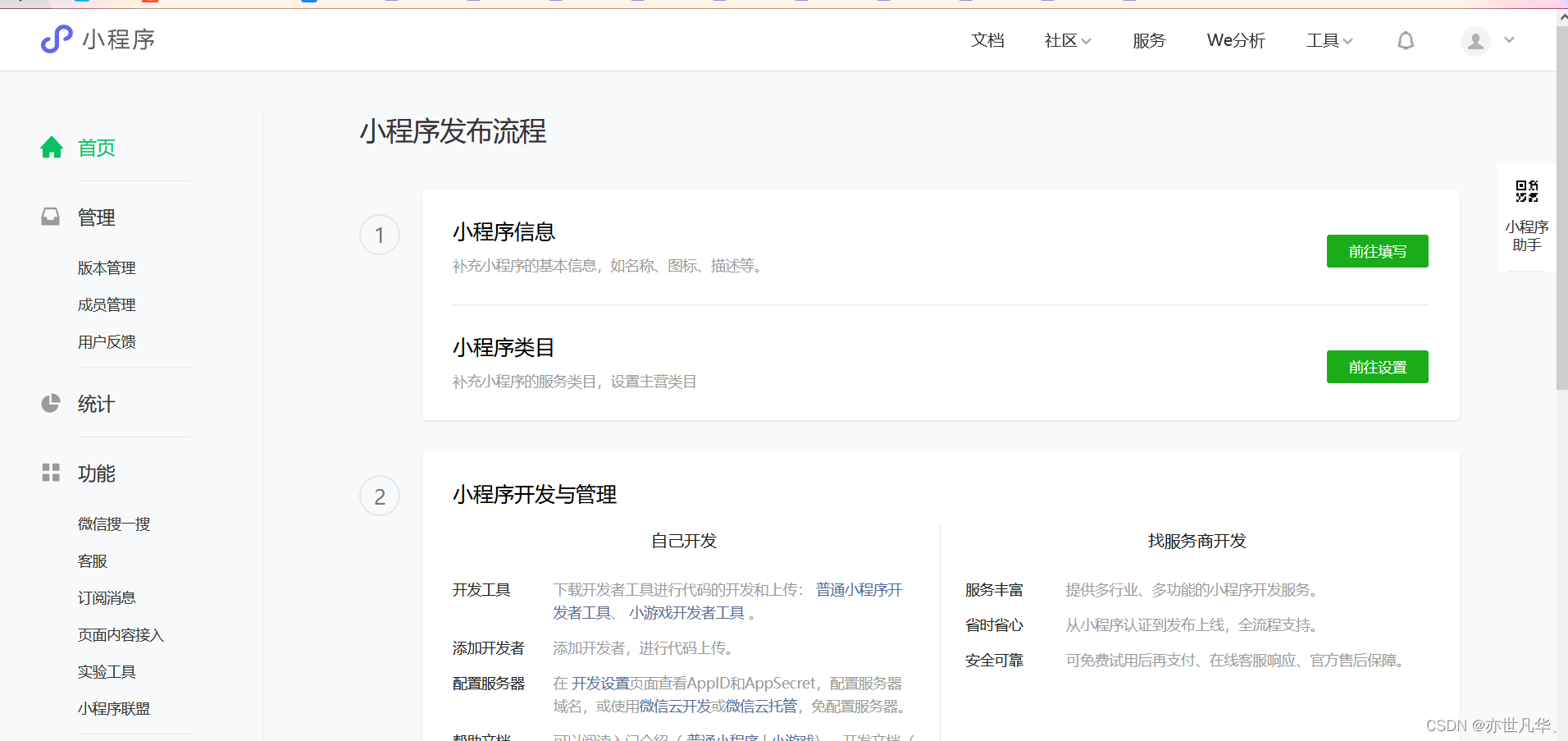Click the 小程序信息 heading
This screenshot has width=1568, height=741.
504,232
